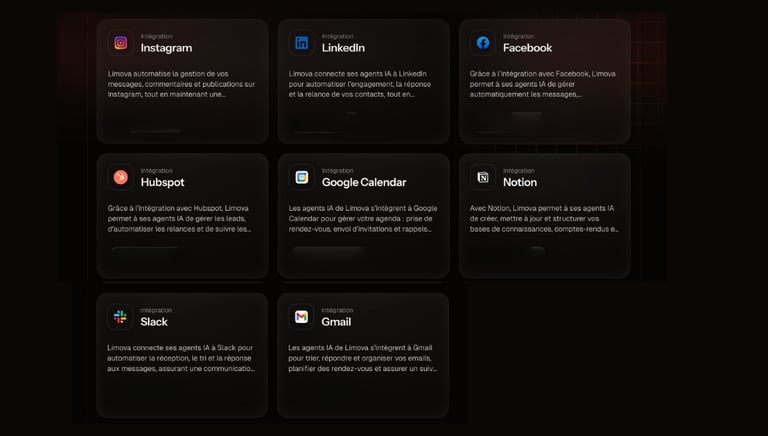The image size is (768, 436).
Task: Click the Facebook logo icon
Action: point(483,43)
